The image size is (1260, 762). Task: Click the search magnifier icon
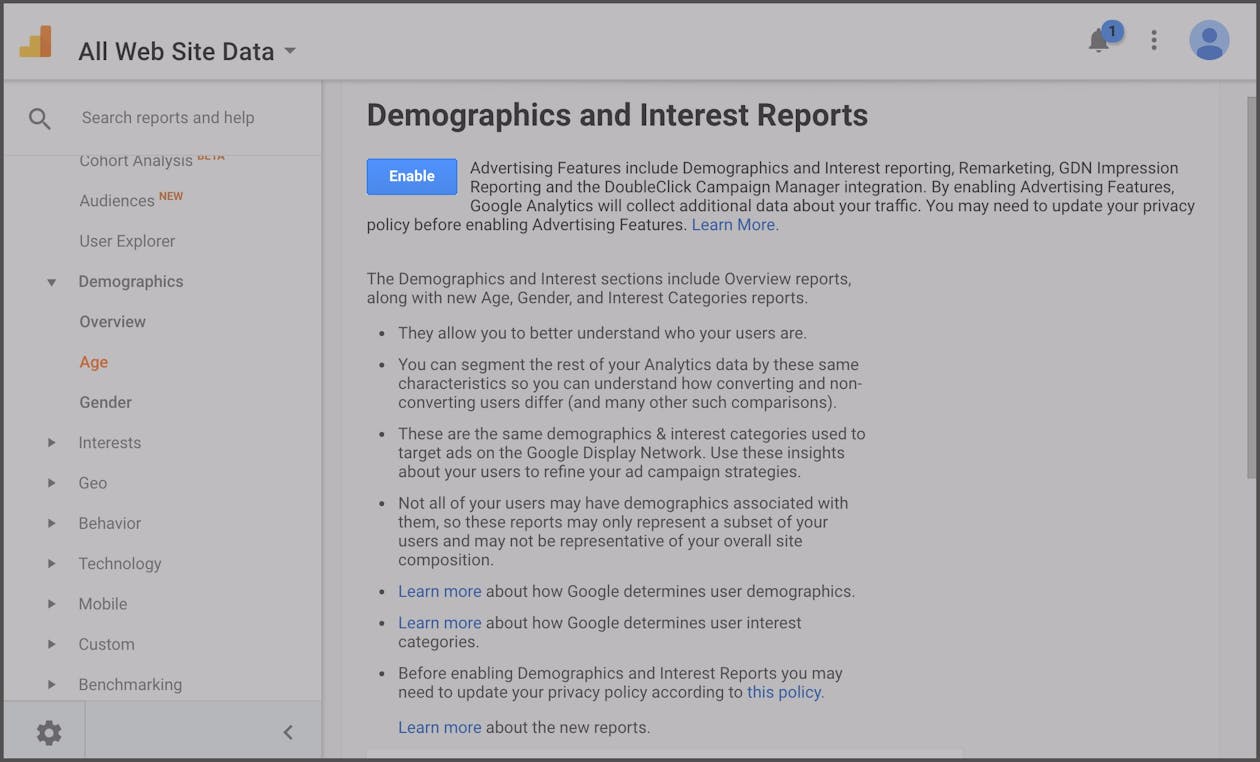[40, 118]
